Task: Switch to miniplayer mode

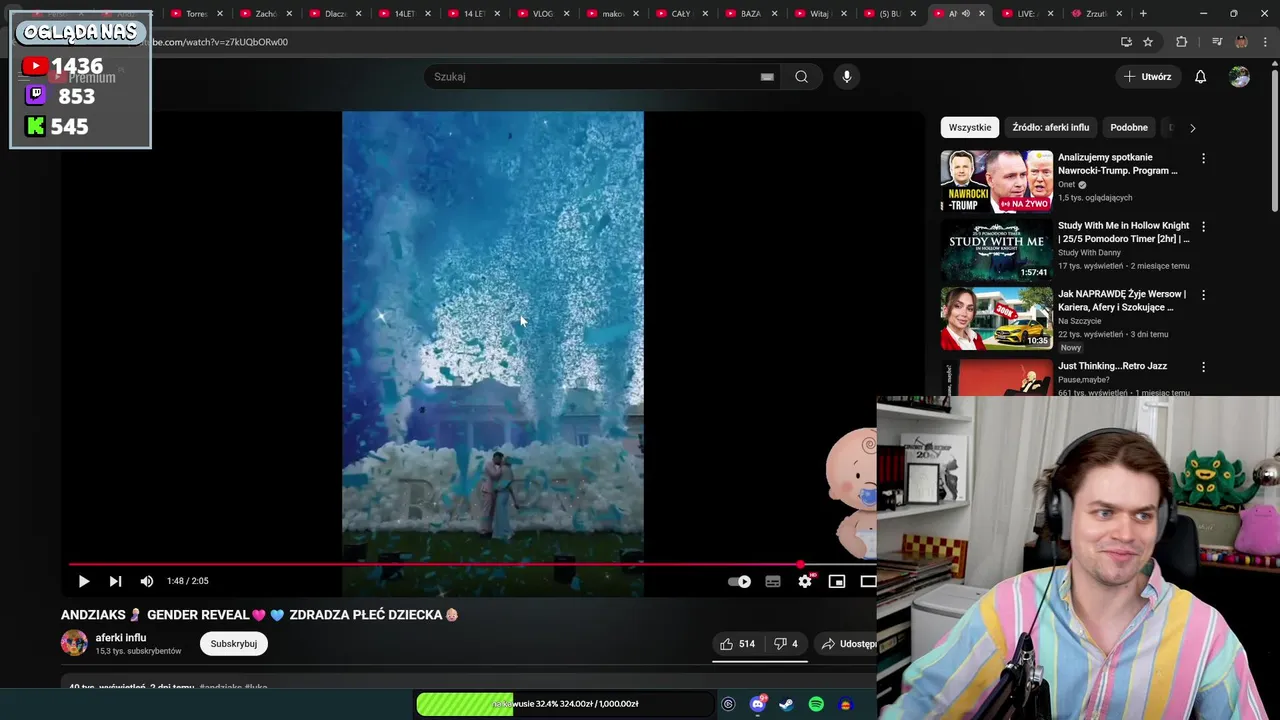Action: point(837,581)
